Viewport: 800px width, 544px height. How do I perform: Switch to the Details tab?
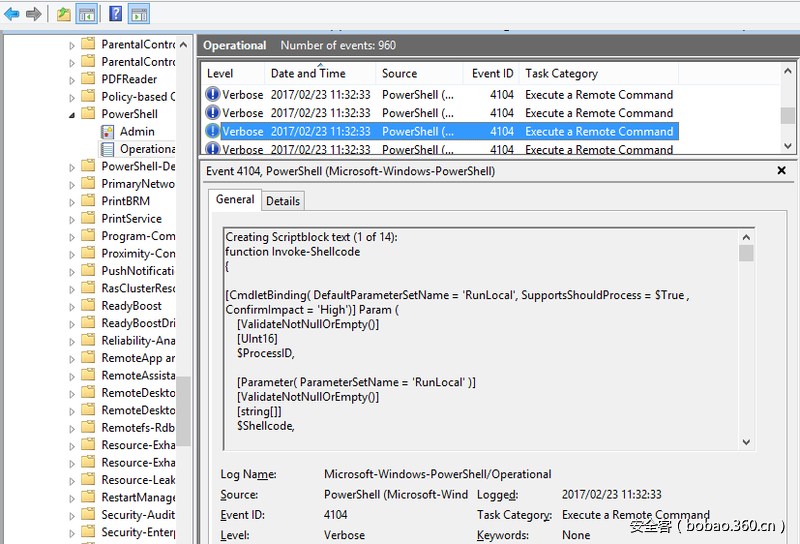[283, 201]
